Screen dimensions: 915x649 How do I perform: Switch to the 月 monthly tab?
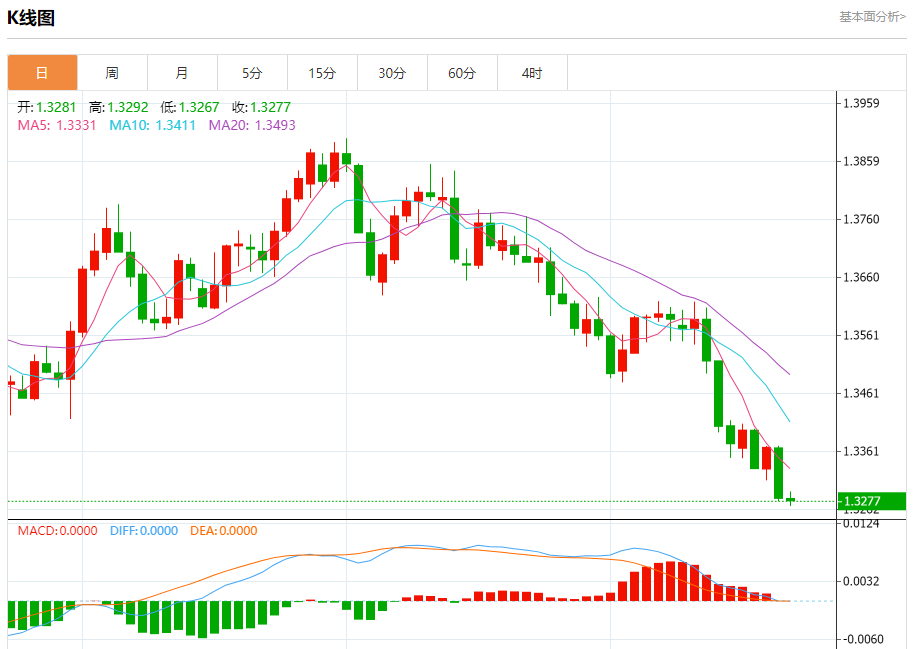(182, 73)
